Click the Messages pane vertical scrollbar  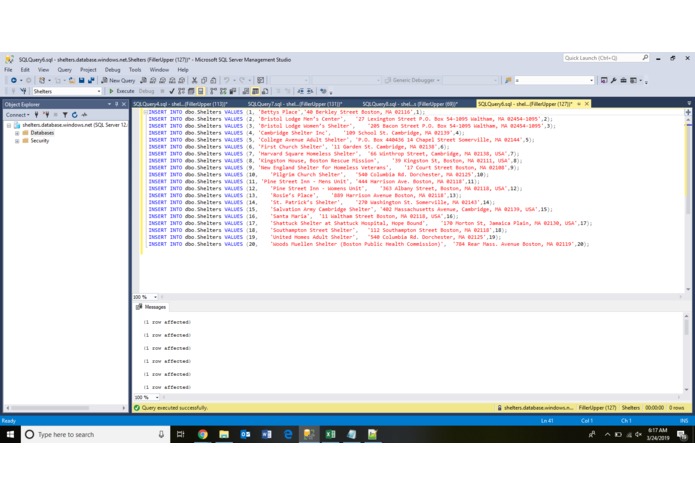[x=686, y=353]
